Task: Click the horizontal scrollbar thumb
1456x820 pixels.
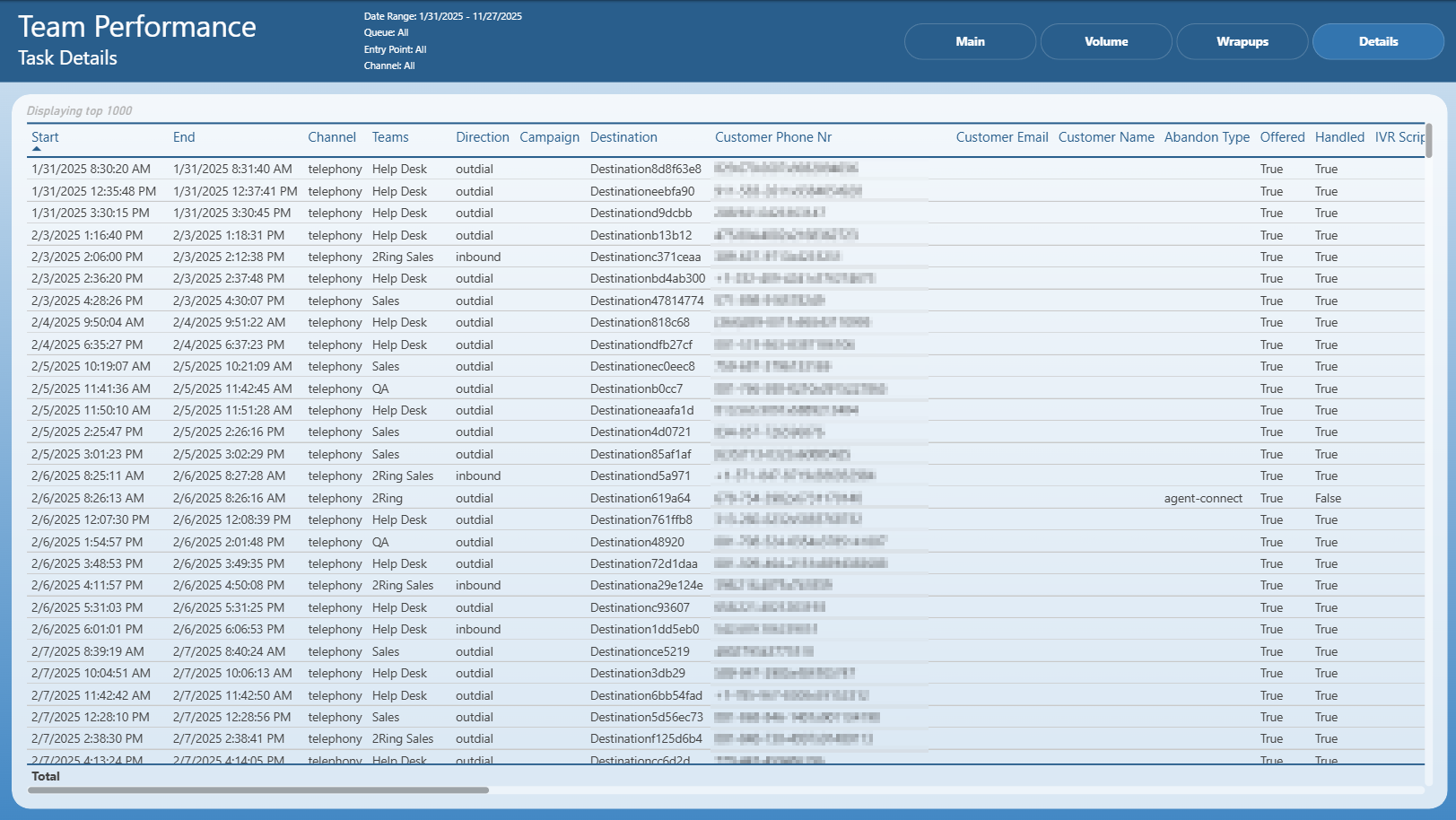Action: click(258, 790)
